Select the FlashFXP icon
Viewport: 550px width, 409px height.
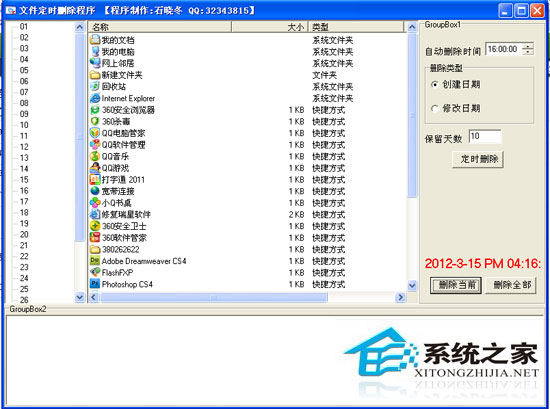95,272
